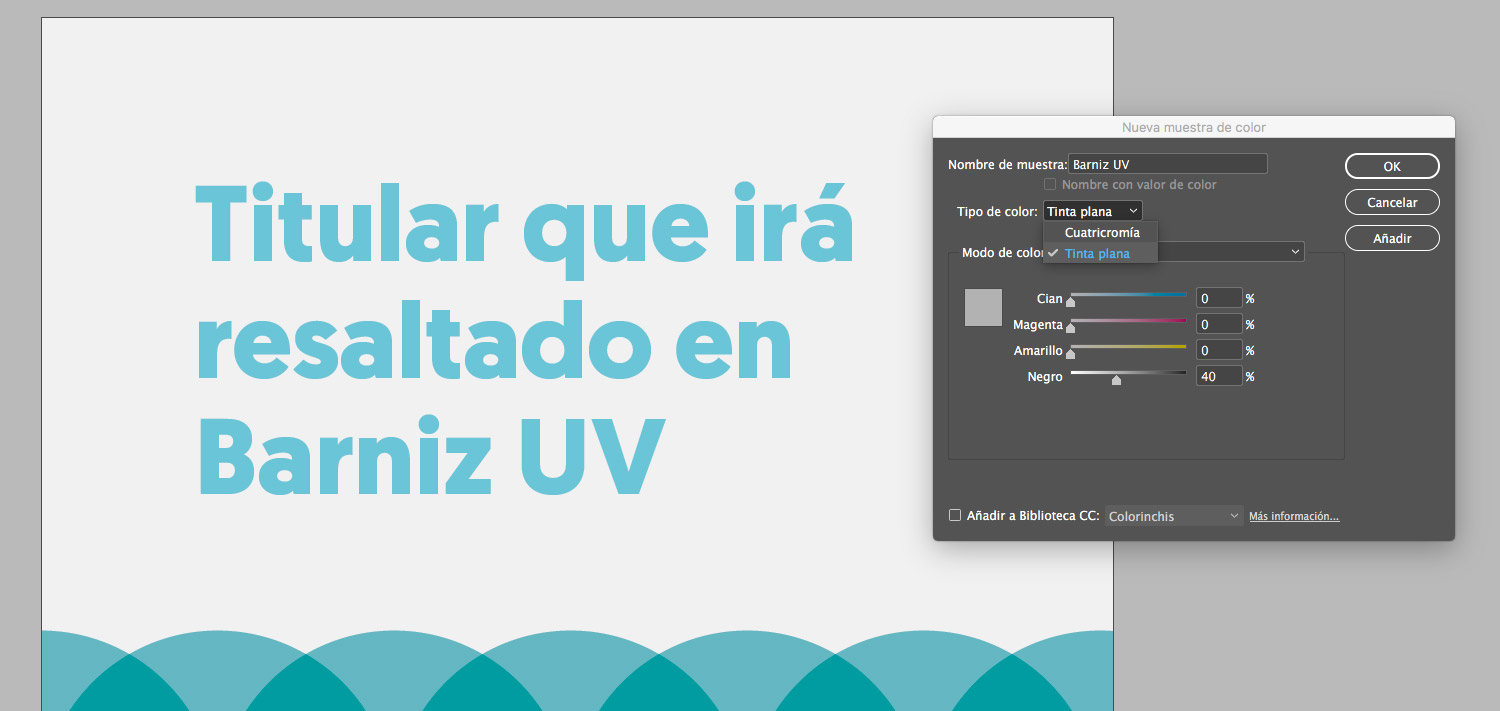
Task: Click the Magenta slider track
Action: [1129, 321]
